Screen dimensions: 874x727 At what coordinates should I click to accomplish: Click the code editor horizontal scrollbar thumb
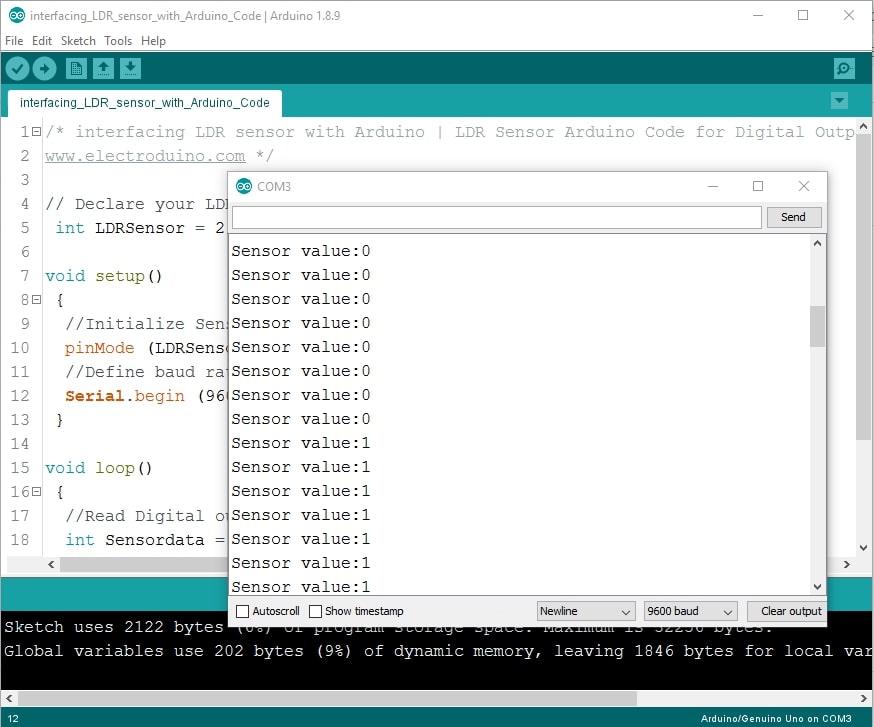point(144,564)
